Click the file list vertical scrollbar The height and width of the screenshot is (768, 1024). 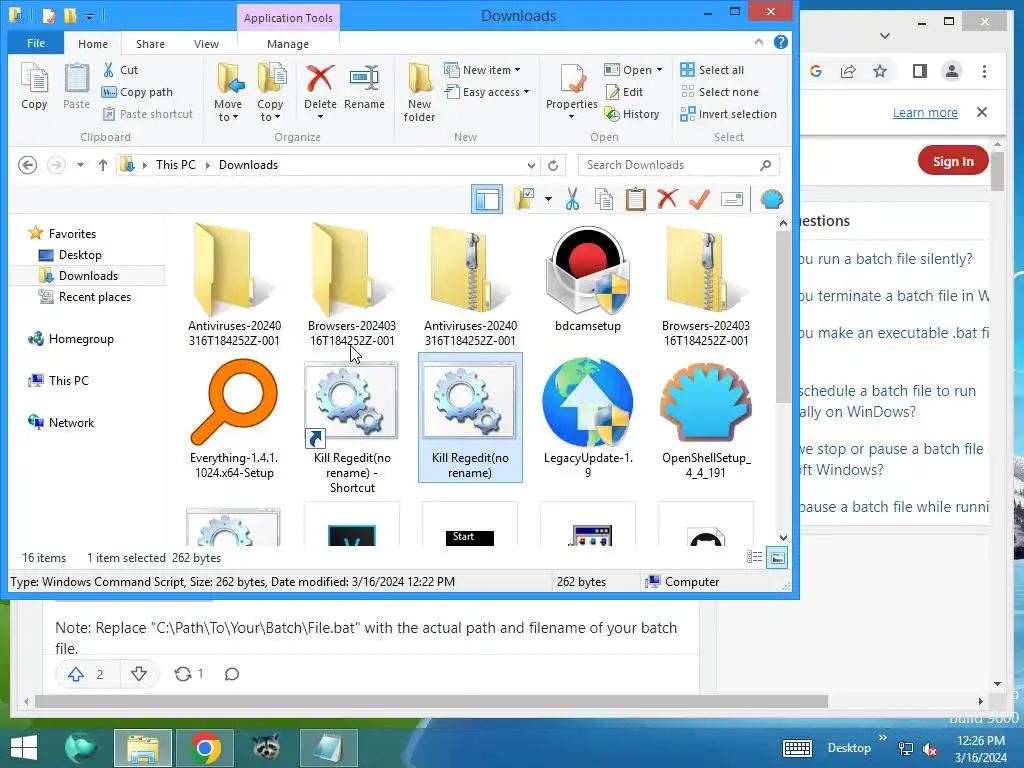tap(783, 317)
